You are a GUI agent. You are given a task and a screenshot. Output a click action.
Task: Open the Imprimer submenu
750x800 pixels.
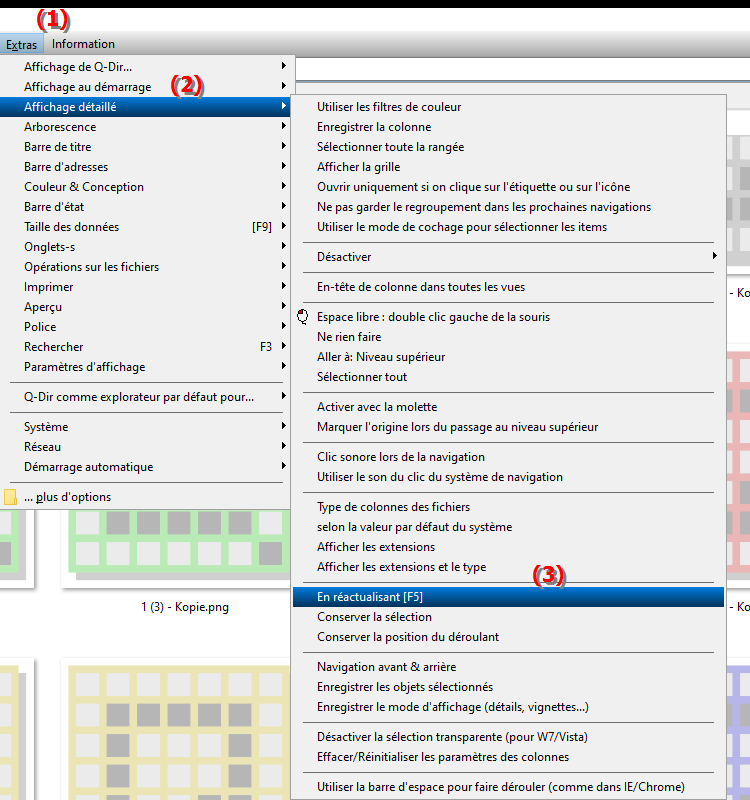(x=147, y=287)
